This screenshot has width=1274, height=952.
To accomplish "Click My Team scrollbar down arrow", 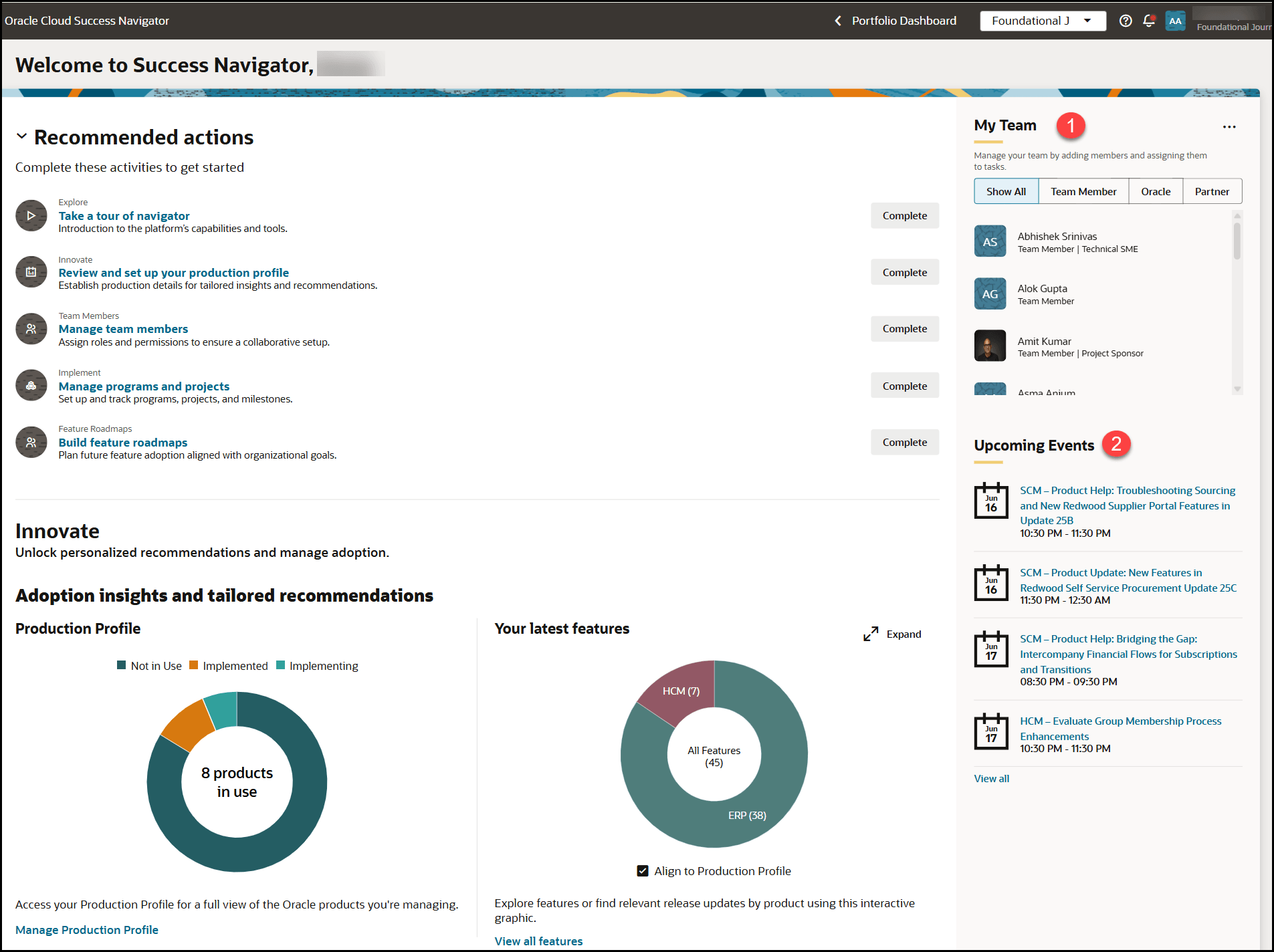I will pos(1237,389).
